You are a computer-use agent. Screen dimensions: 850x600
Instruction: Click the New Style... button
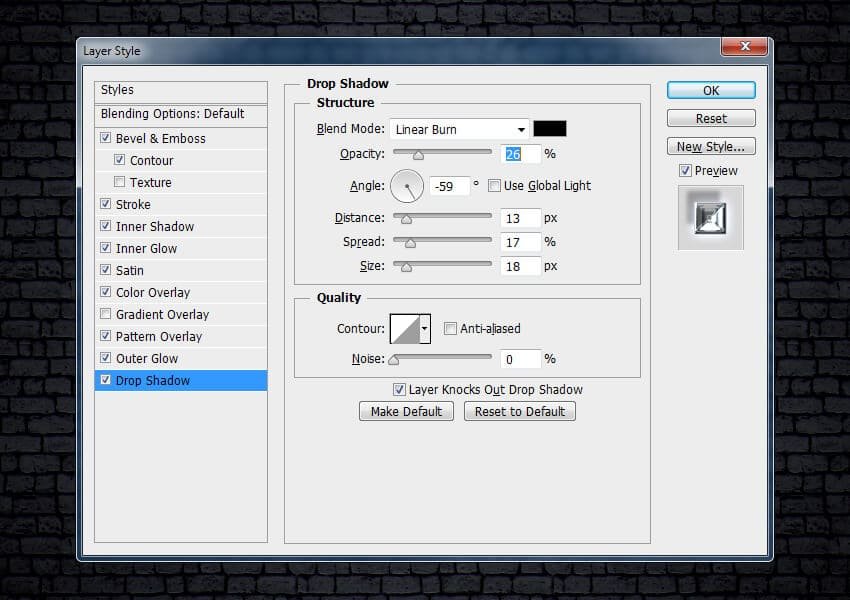pos(710,147)
